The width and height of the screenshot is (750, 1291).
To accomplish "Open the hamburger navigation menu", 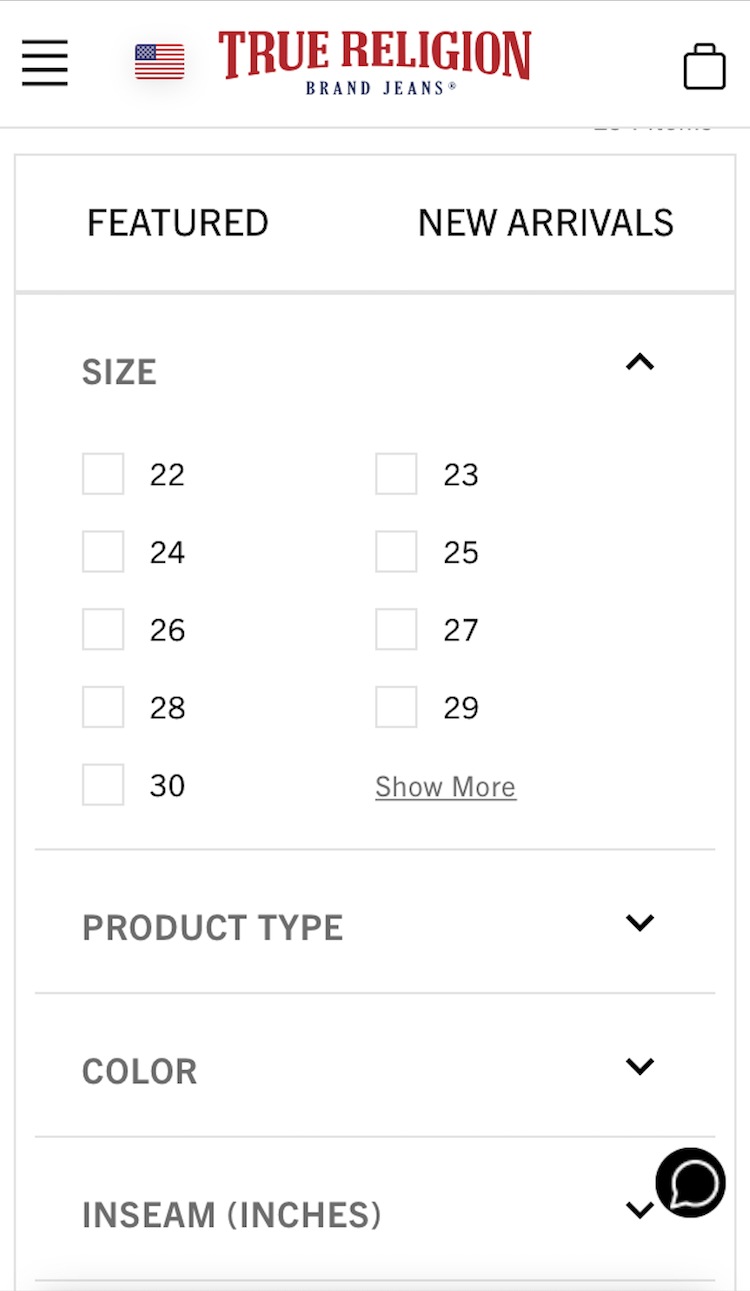I will click(45, 63).
